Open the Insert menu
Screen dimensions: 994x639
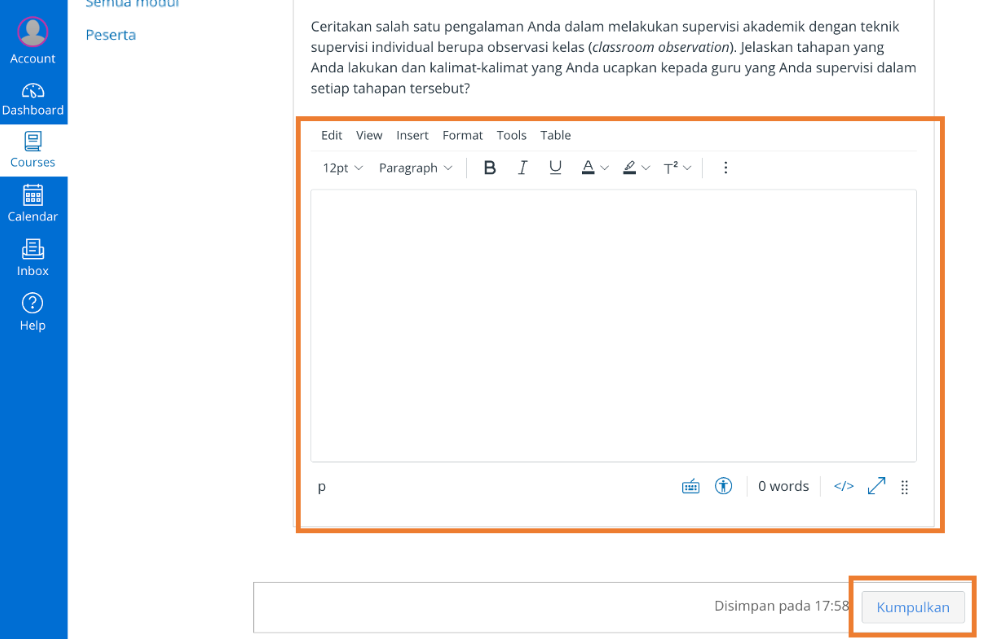coord(412,135)
